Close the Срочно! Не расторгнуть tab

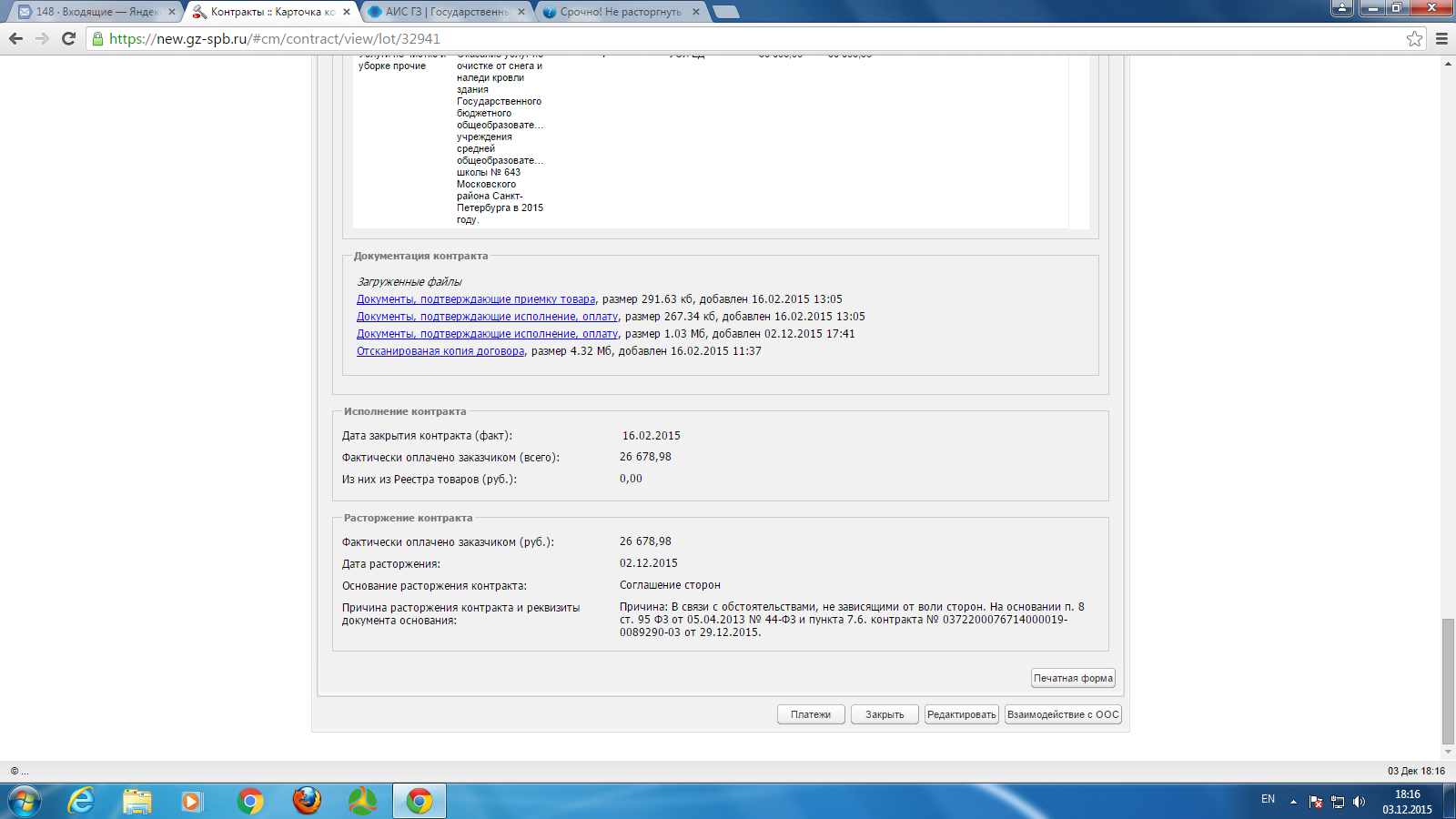pyautogui.click(x=696, y=12)
